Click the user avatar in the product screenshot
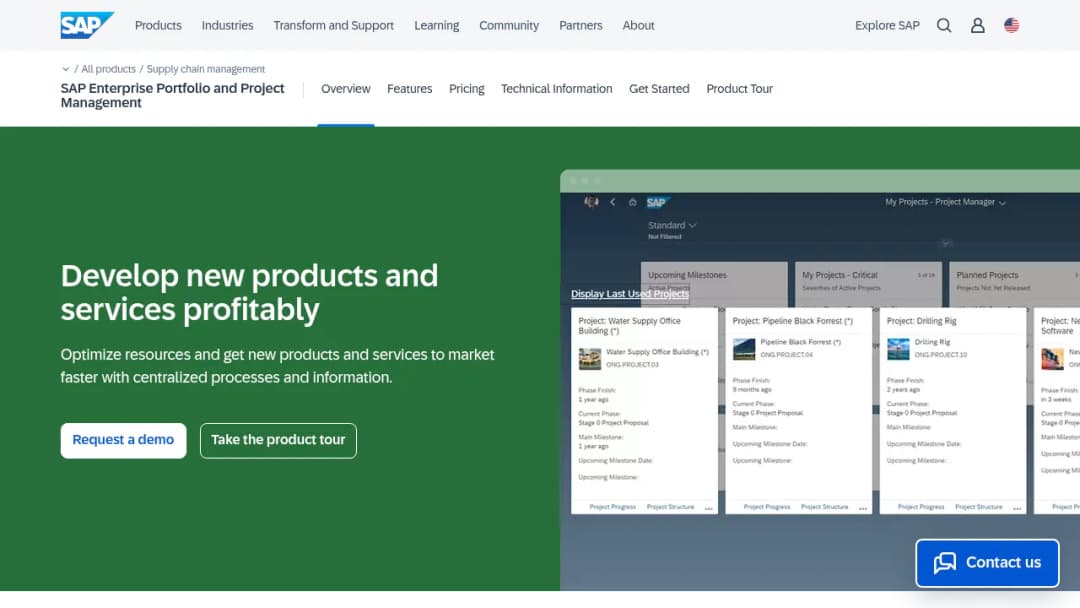This screenshot has height=608, width=1080. [591, 202]
